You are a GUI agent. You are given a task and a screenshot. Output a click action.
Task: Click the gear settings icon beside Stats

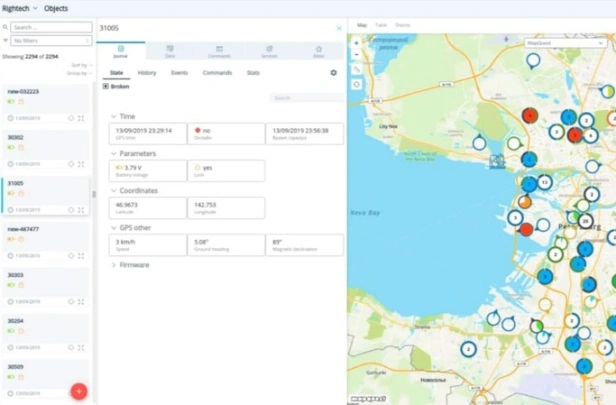(x=334, y=73)
